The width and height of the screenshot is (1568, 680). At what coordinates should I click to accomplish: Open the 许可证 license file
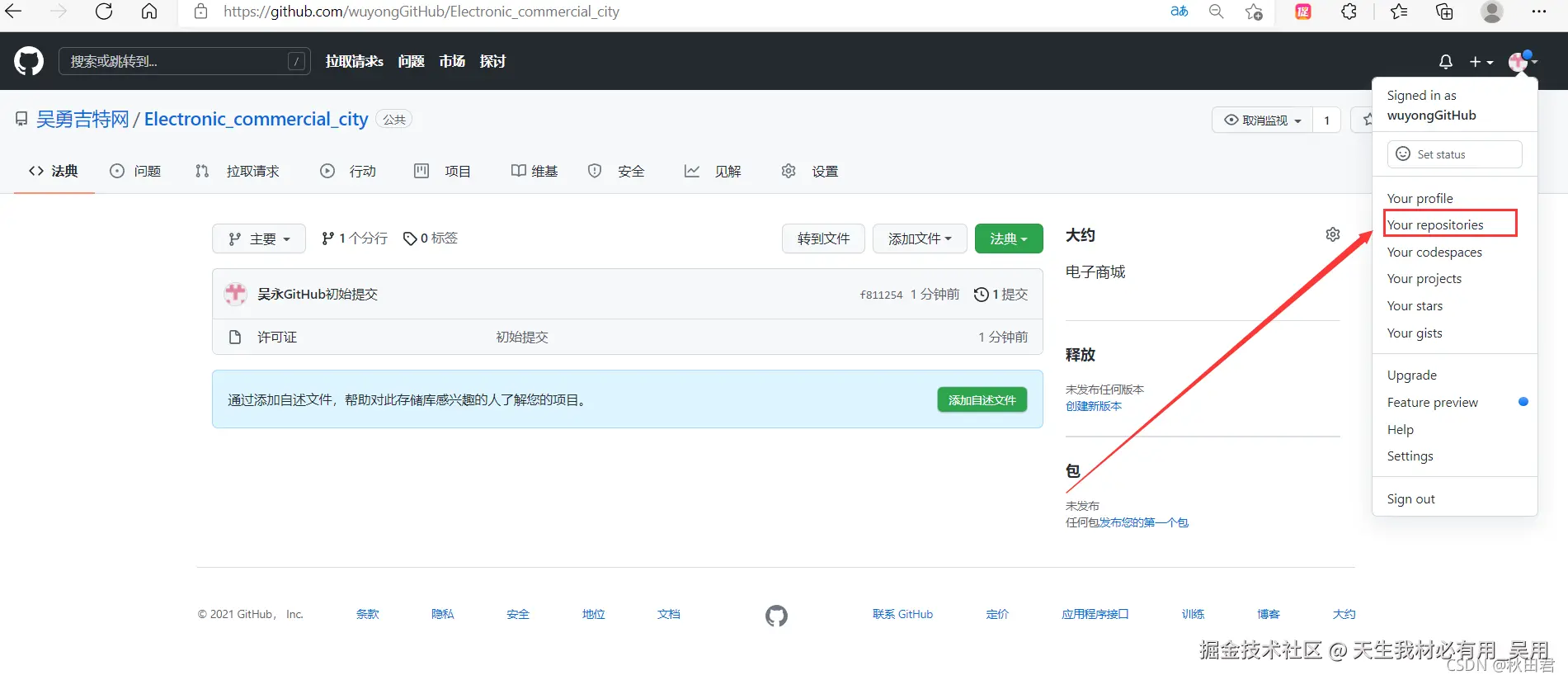(x=277, y=337)
